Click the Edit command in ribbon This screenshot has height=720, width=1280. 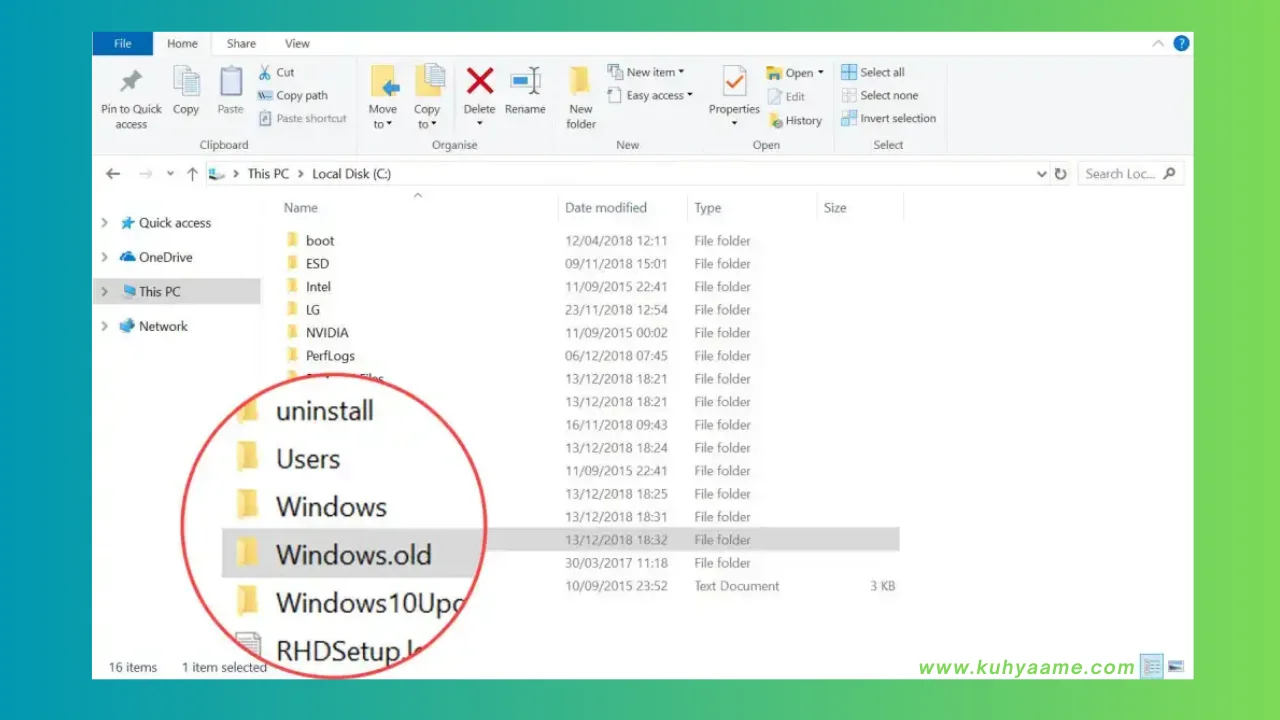click(x=787, y=96)
